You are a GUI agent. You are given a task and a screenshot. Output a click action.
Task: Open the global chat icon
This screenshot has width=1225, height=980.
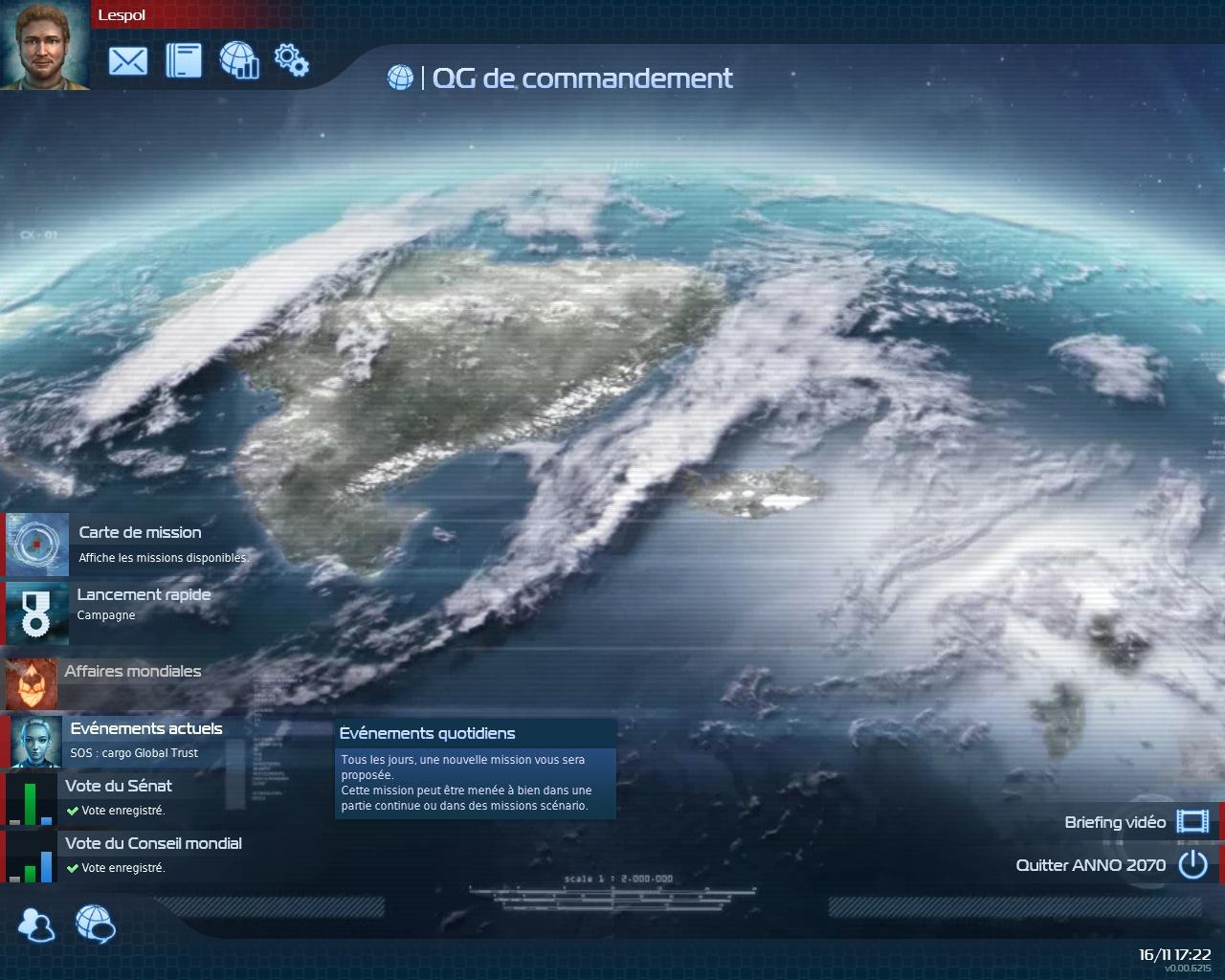95,924
